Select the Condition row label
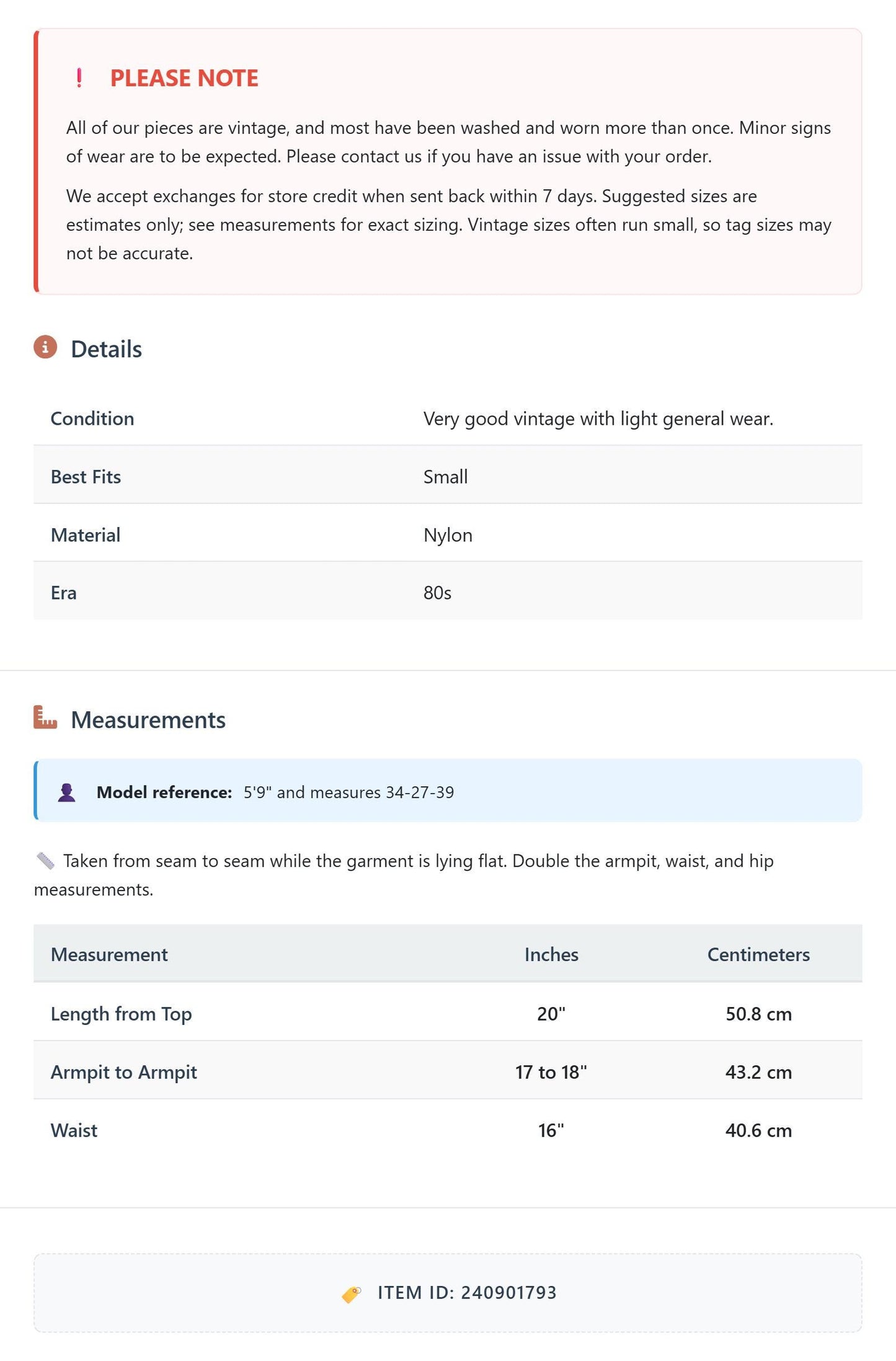This screenshot has width=896, height=1361. [92, 419]
